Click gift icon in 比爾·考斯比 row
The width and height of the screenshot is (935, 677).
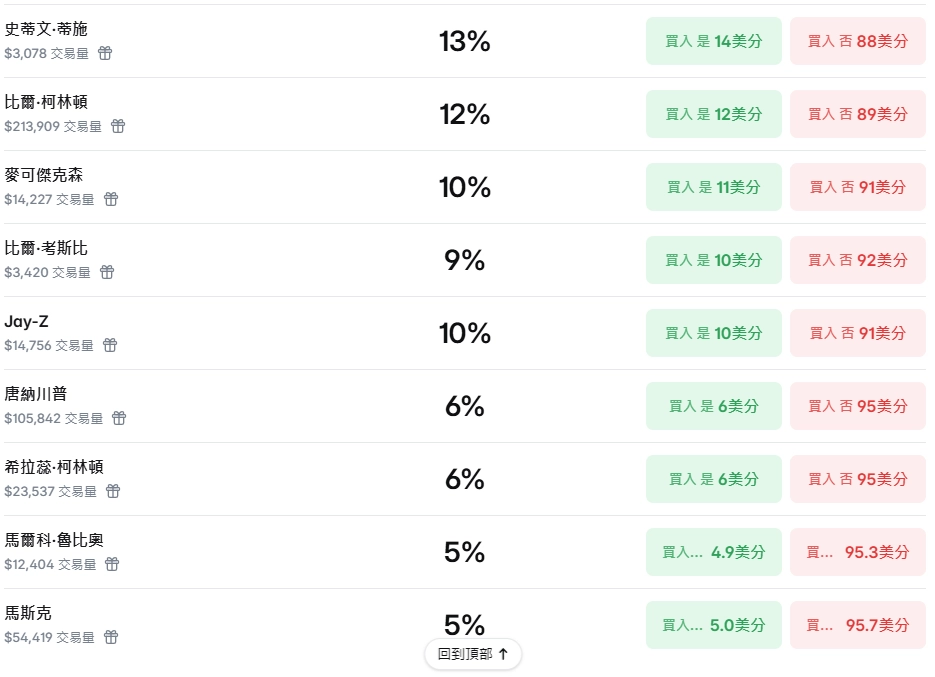point(107,272)
